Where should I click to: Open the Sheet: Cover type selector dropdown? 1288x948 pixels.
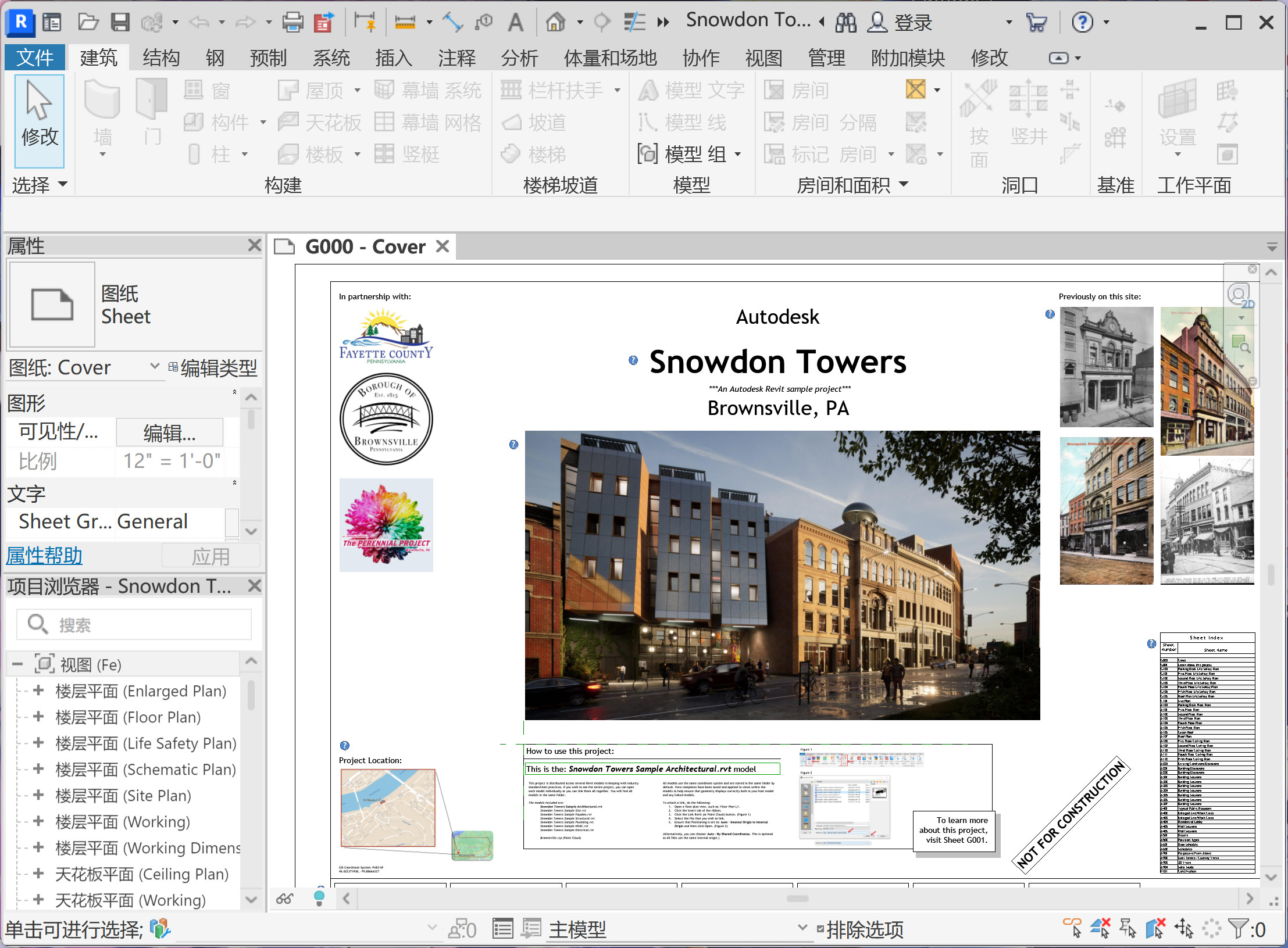pos(155,367)
